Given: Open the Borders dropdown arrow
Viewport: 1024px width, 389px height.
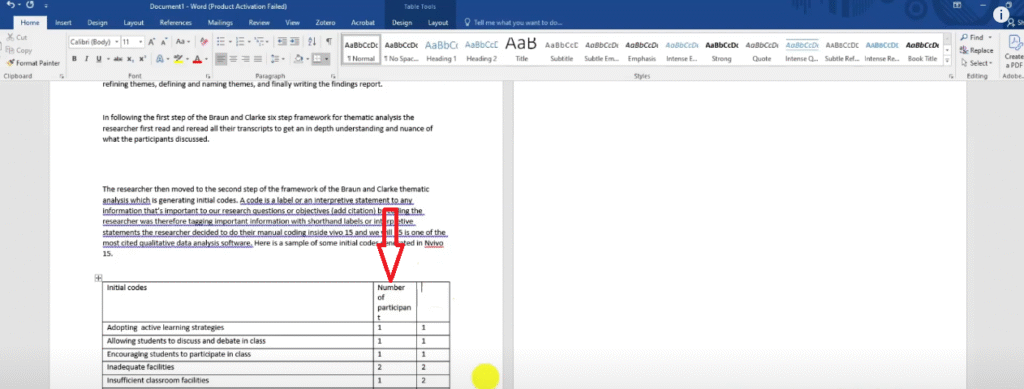Looking at the screenshot, I should (x=326, y=59).
